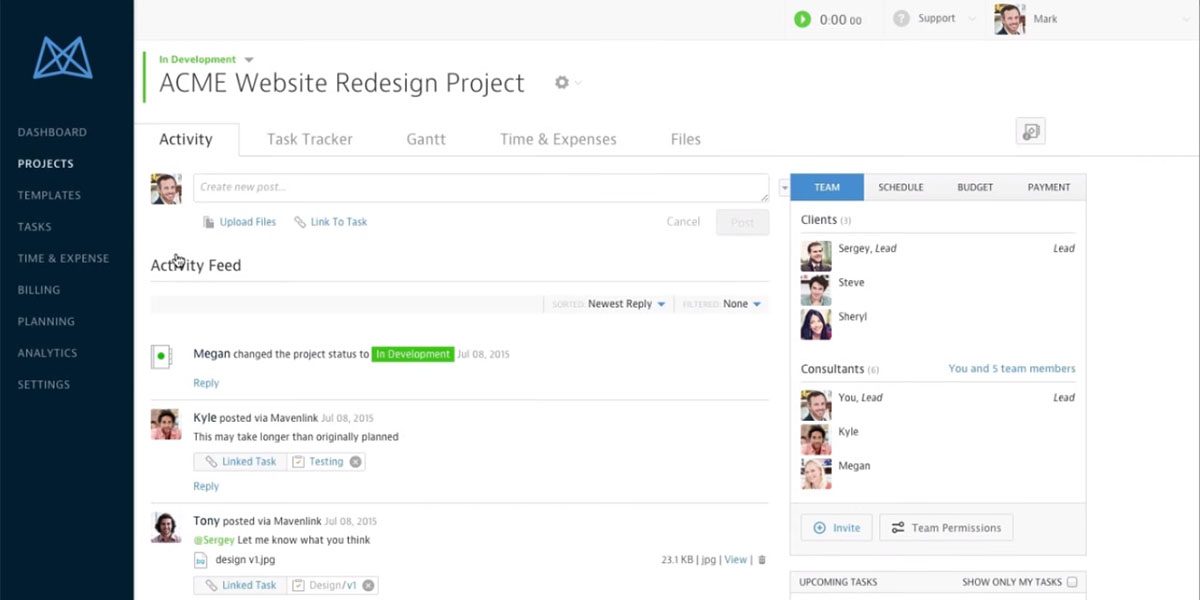This screenshot has width=1200, height=600.
Task: Open the Schedule tab in the team panel
Action: point(900,187)
